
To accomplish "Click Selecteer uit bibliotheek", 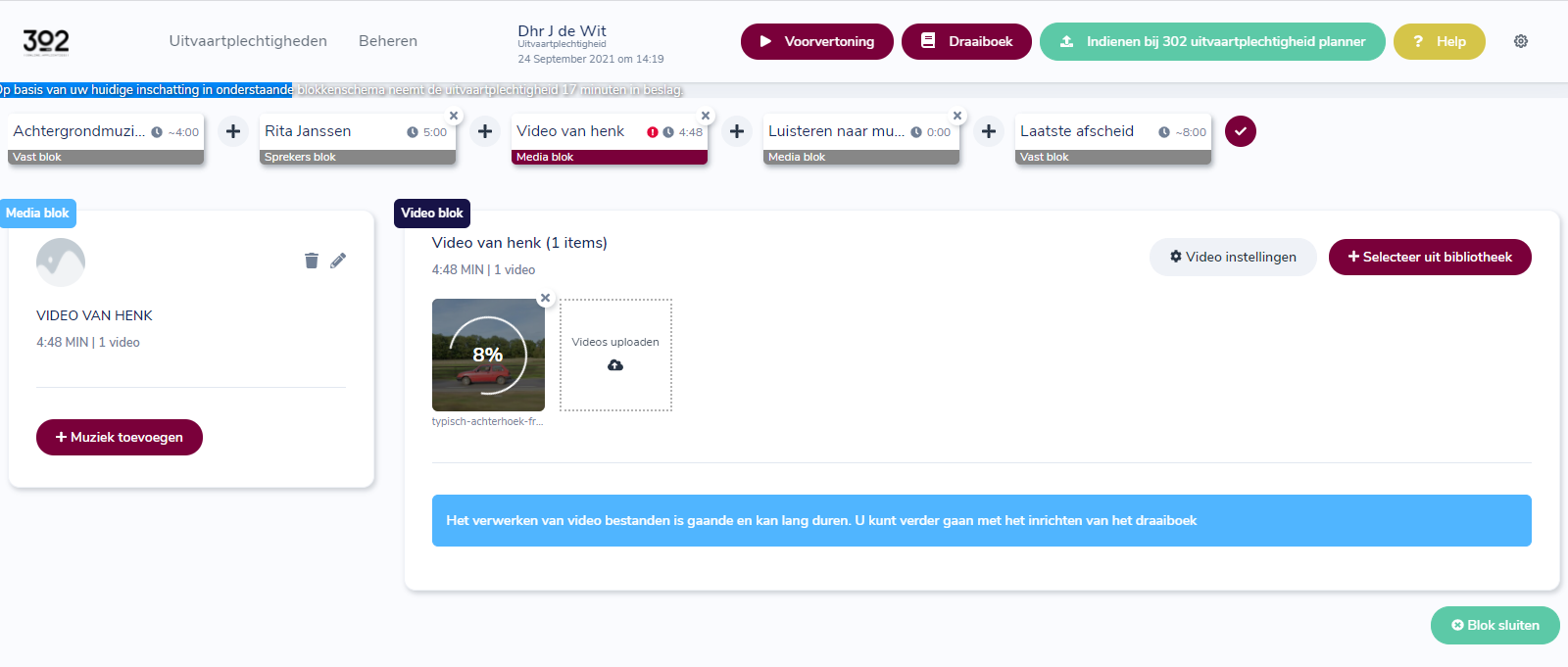I will click(x=1430, y=257).
